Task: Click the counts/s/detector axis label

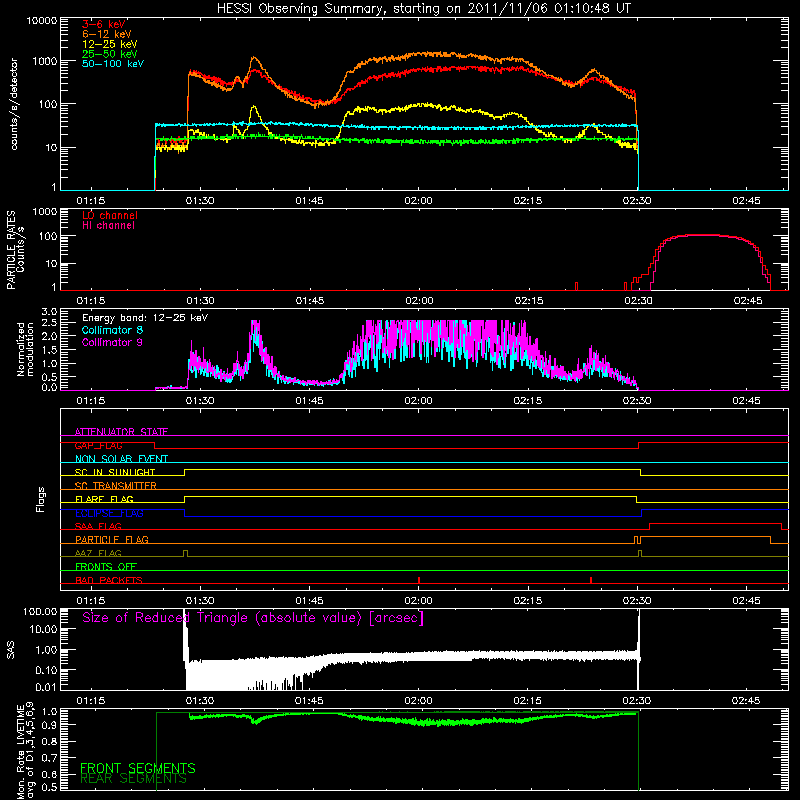Action: pyautogui.click(x=14, y=104)
